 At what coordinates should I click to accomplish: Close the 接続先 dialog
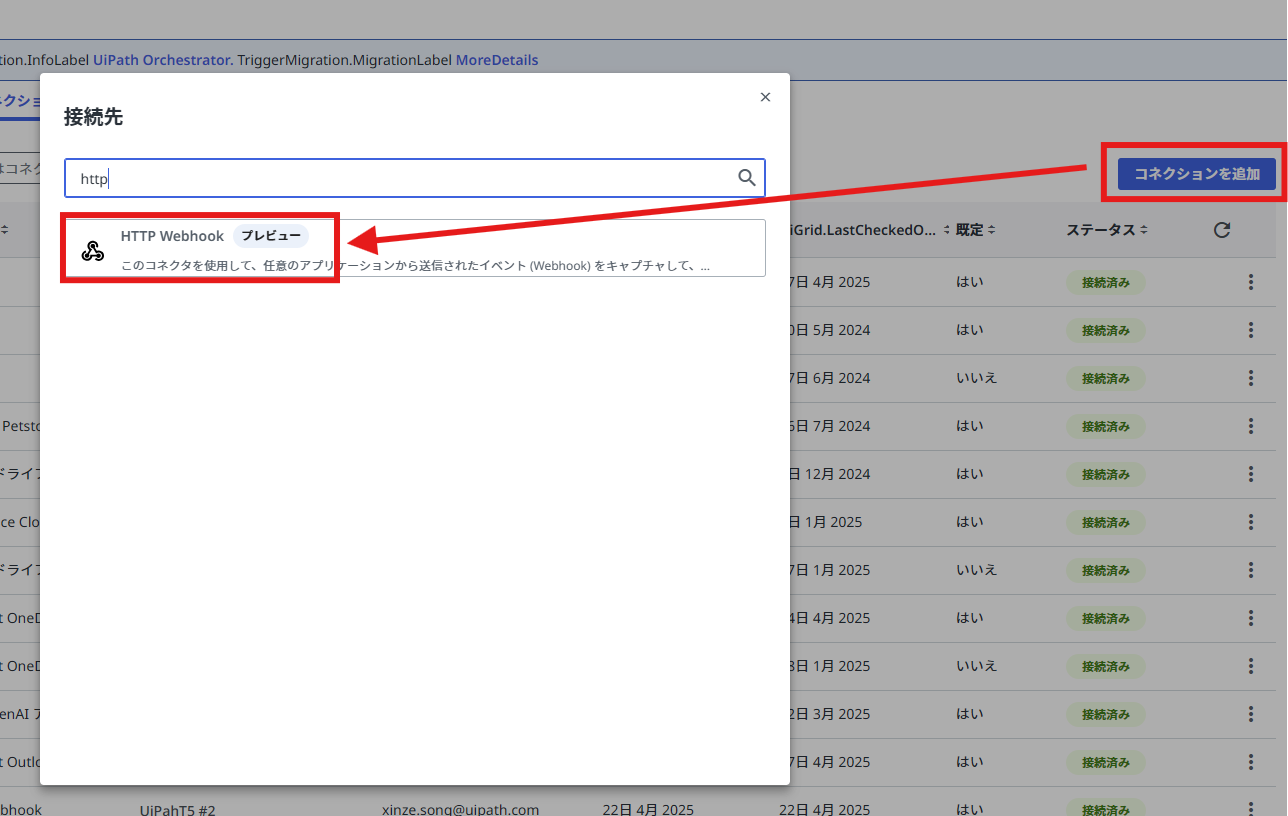[x=765, y=97]
